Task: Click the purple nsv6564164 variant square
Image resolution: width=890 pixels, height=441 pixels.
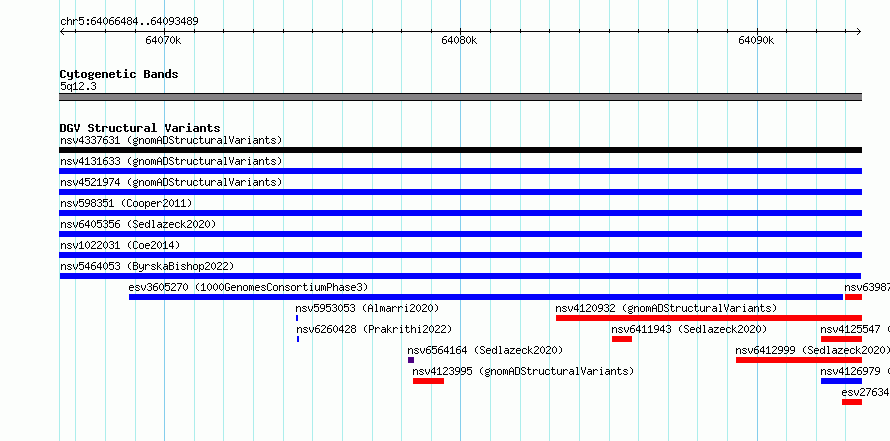Action: [x=411, y=360]
